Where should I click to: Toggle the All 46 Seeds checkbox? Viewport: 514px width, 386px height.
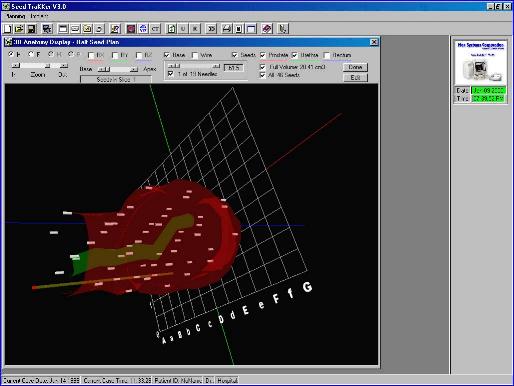click(263, 75)
